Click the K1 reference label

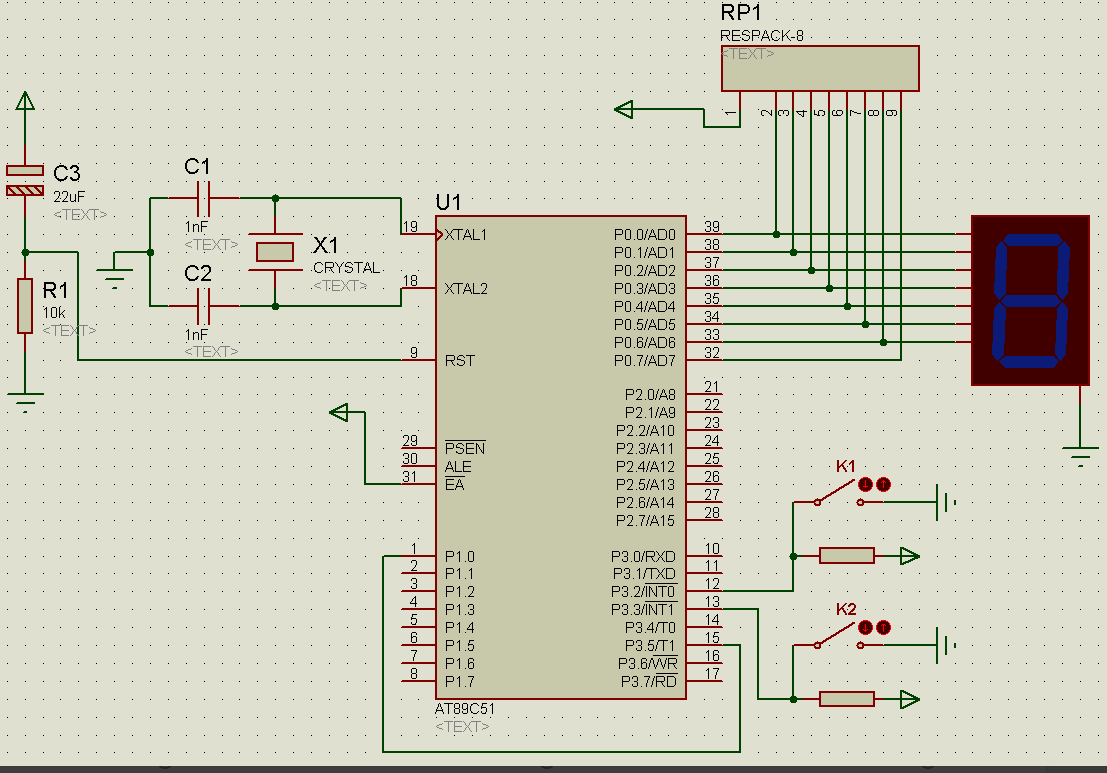(846, 467)
